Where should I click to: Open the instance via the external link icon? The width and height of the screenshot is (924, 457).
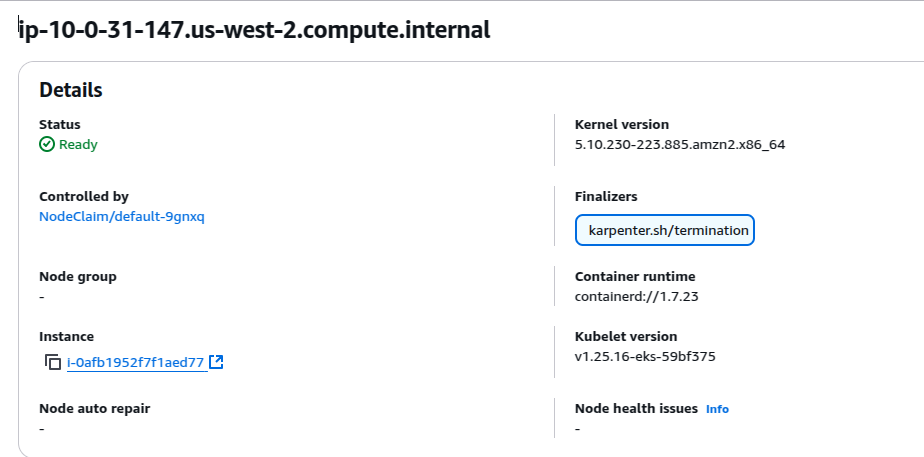pos(216,362)
